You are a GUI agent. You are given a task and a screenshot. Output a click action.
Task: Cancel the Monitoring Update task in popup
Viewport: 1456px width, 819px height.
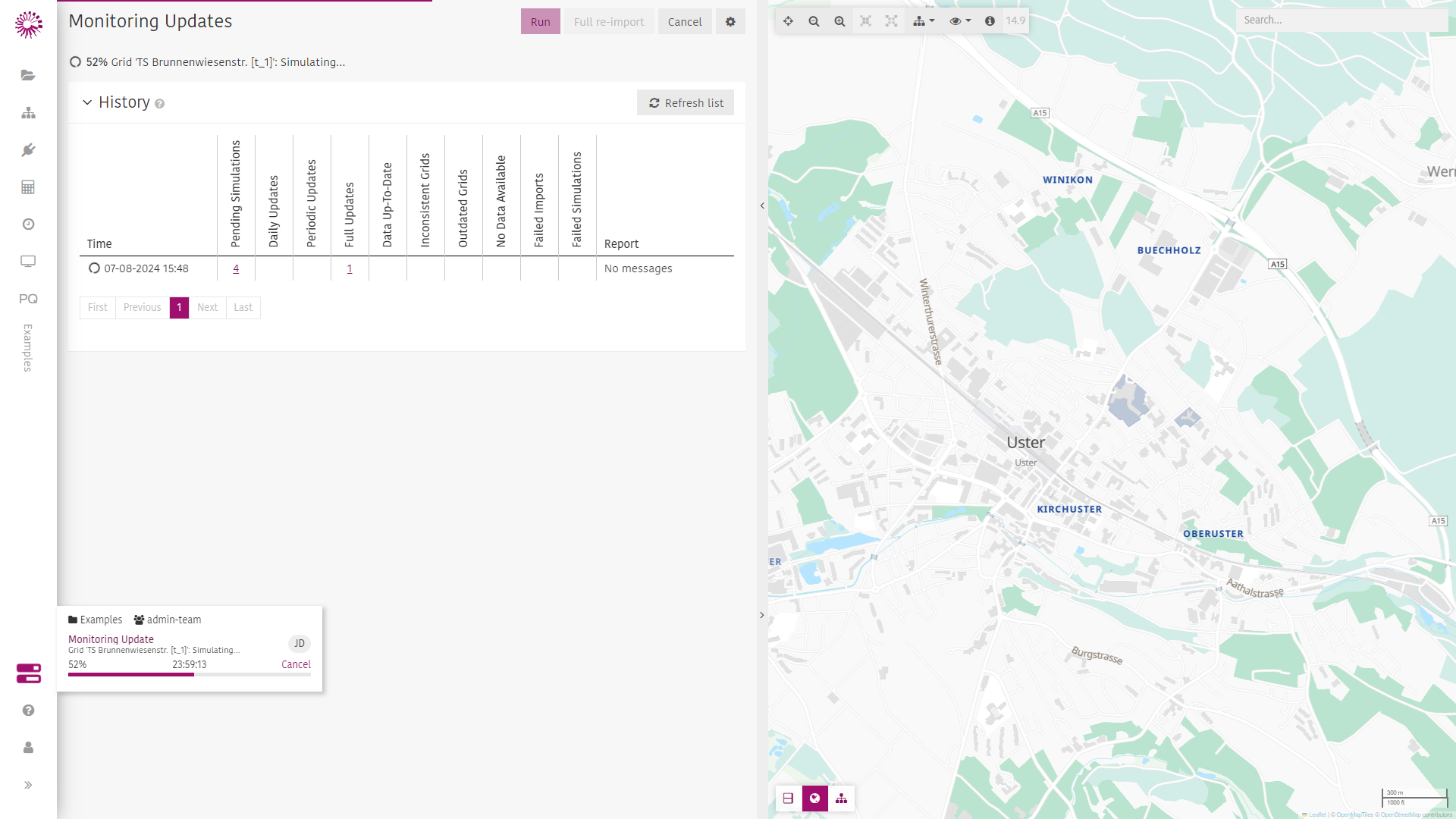point(296,664)
